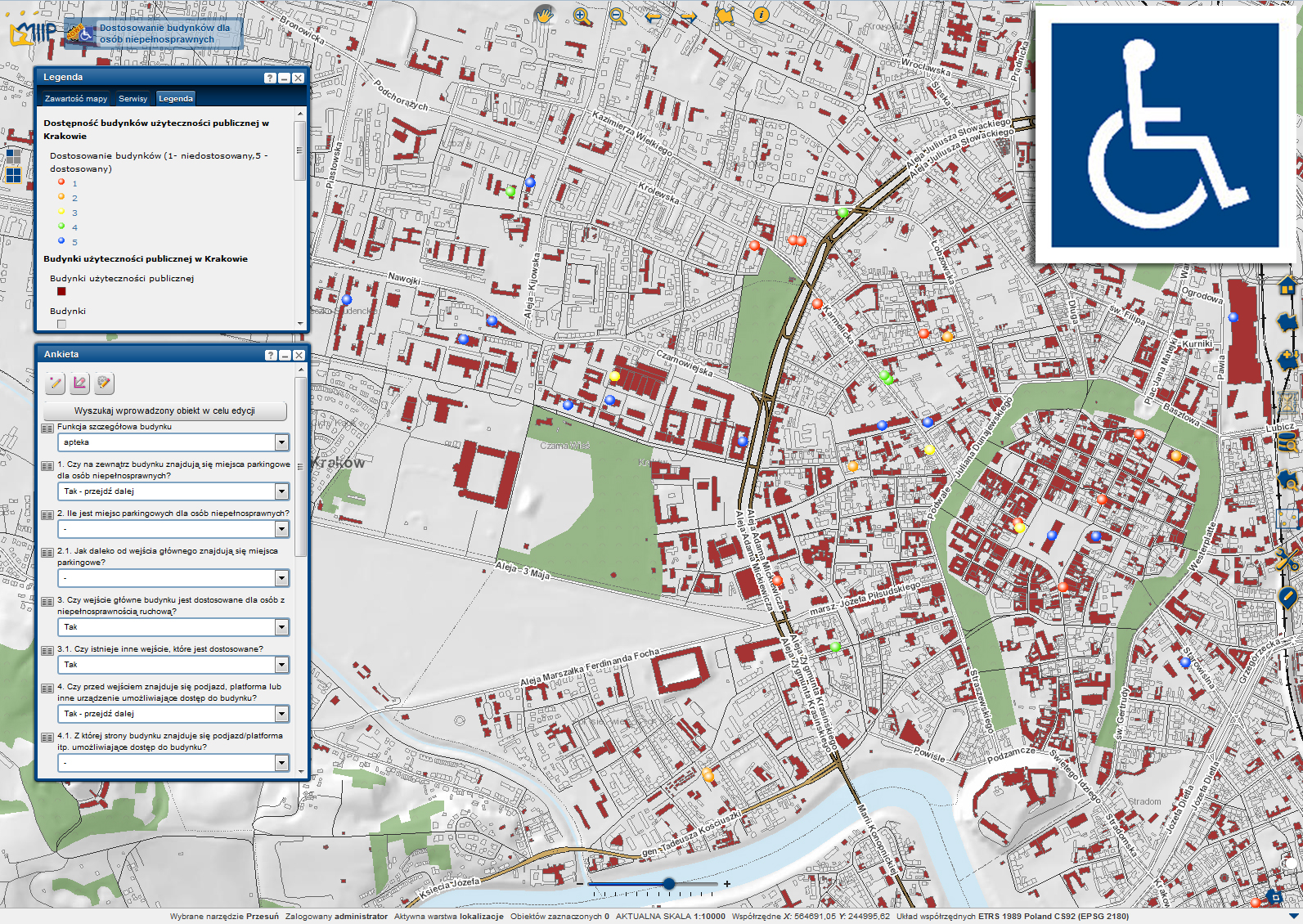
Task: Click the pencil add point icon in Ankieta
Action: tap(55, 383)
